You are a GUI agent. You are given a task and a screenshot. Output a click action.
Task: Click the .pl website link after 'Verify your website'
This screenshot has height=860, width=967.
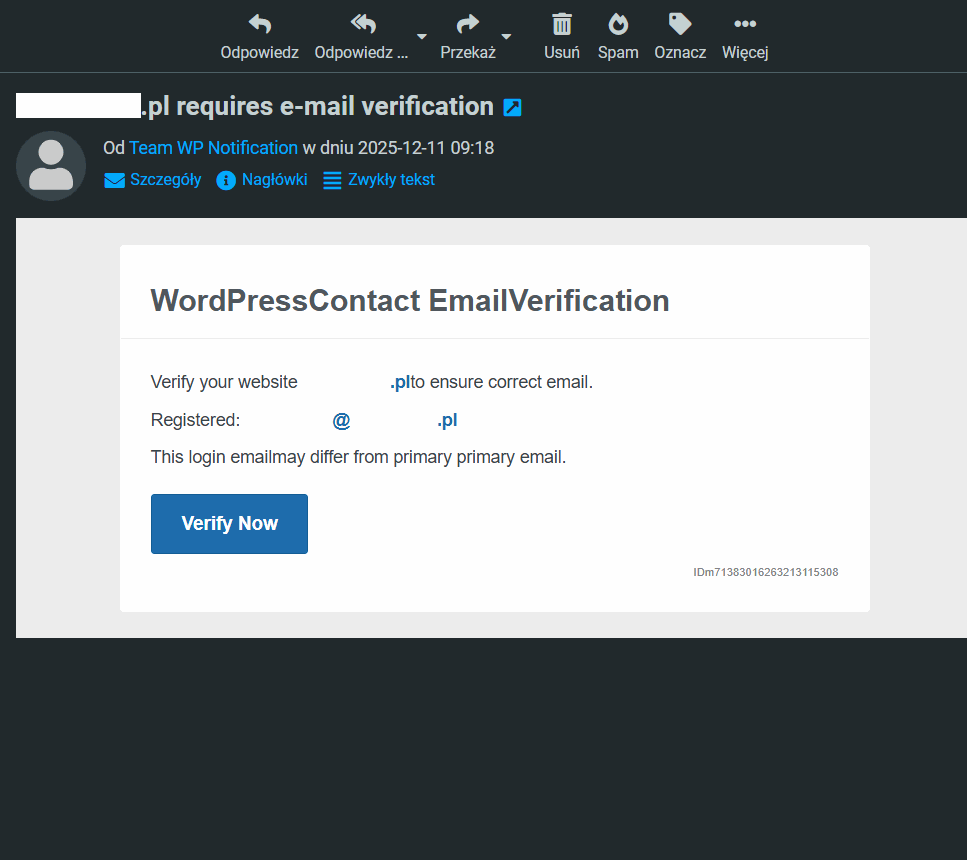(x=400, y=382)
